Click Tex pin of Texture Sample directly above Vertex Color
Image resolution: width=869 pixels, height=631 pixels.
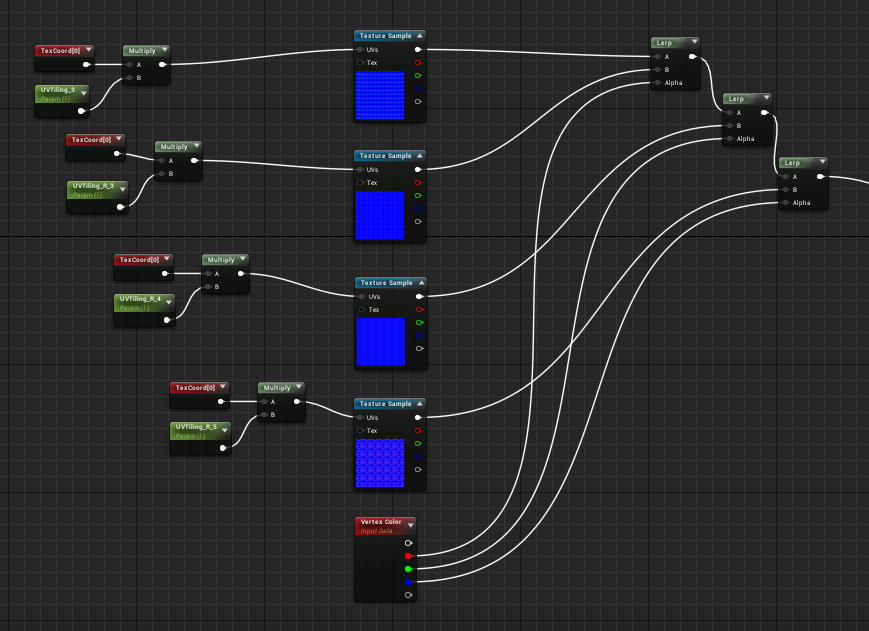click(x=361, y=430)
